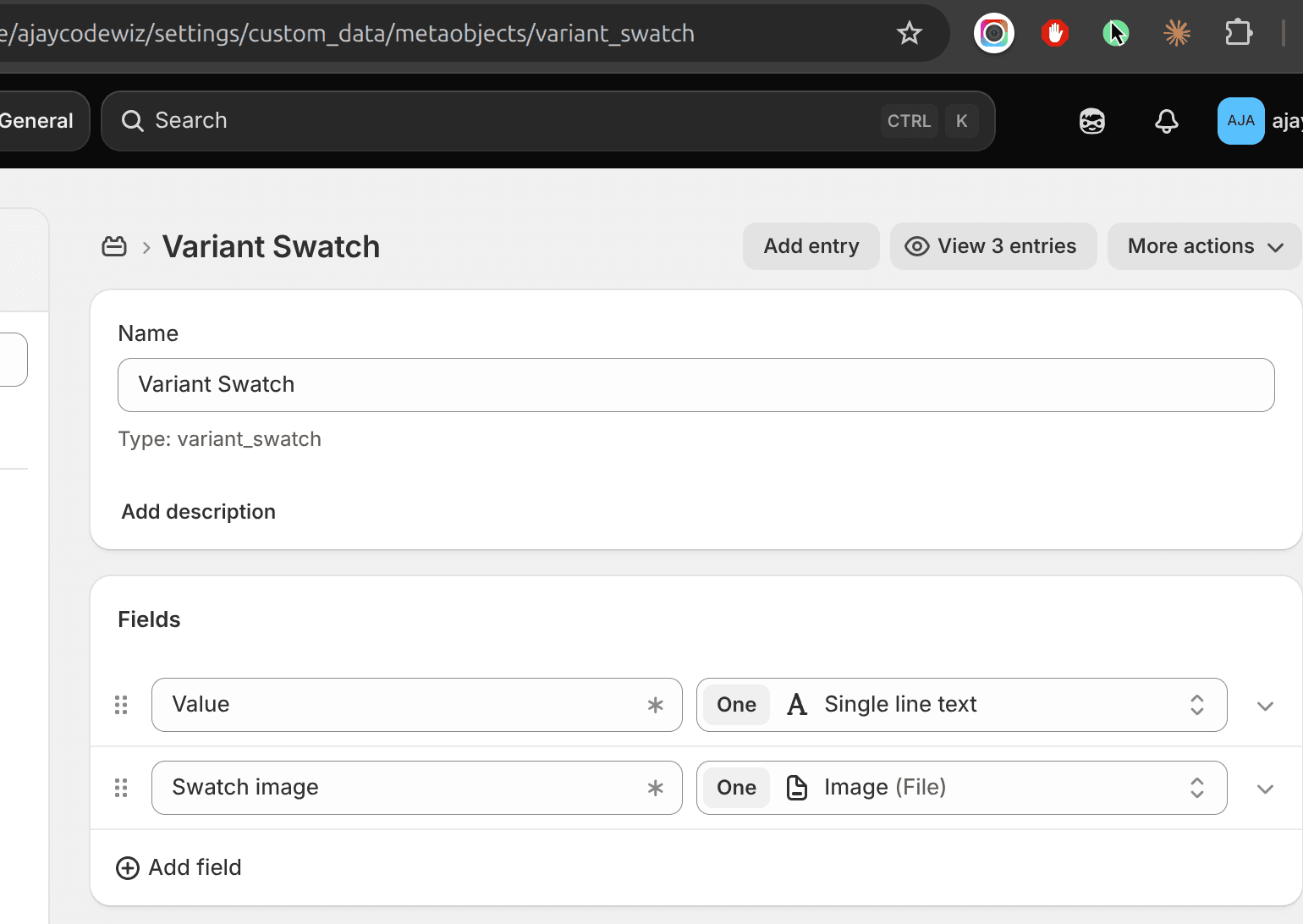Viewport: 1303px width, 924px height.
Task: Click the Add entry button
Action: 811,246
